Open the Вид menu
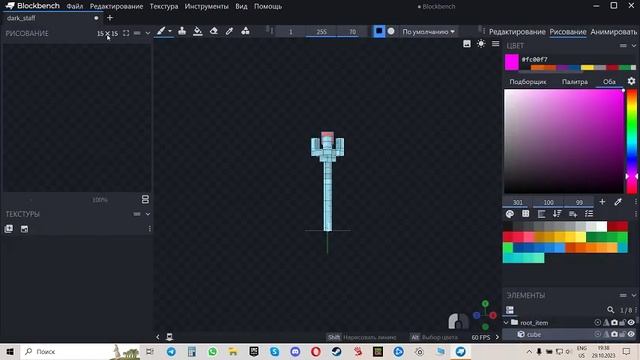Viewport: 640px width, 360px height. pyautogui.click(x=241, y=7)
